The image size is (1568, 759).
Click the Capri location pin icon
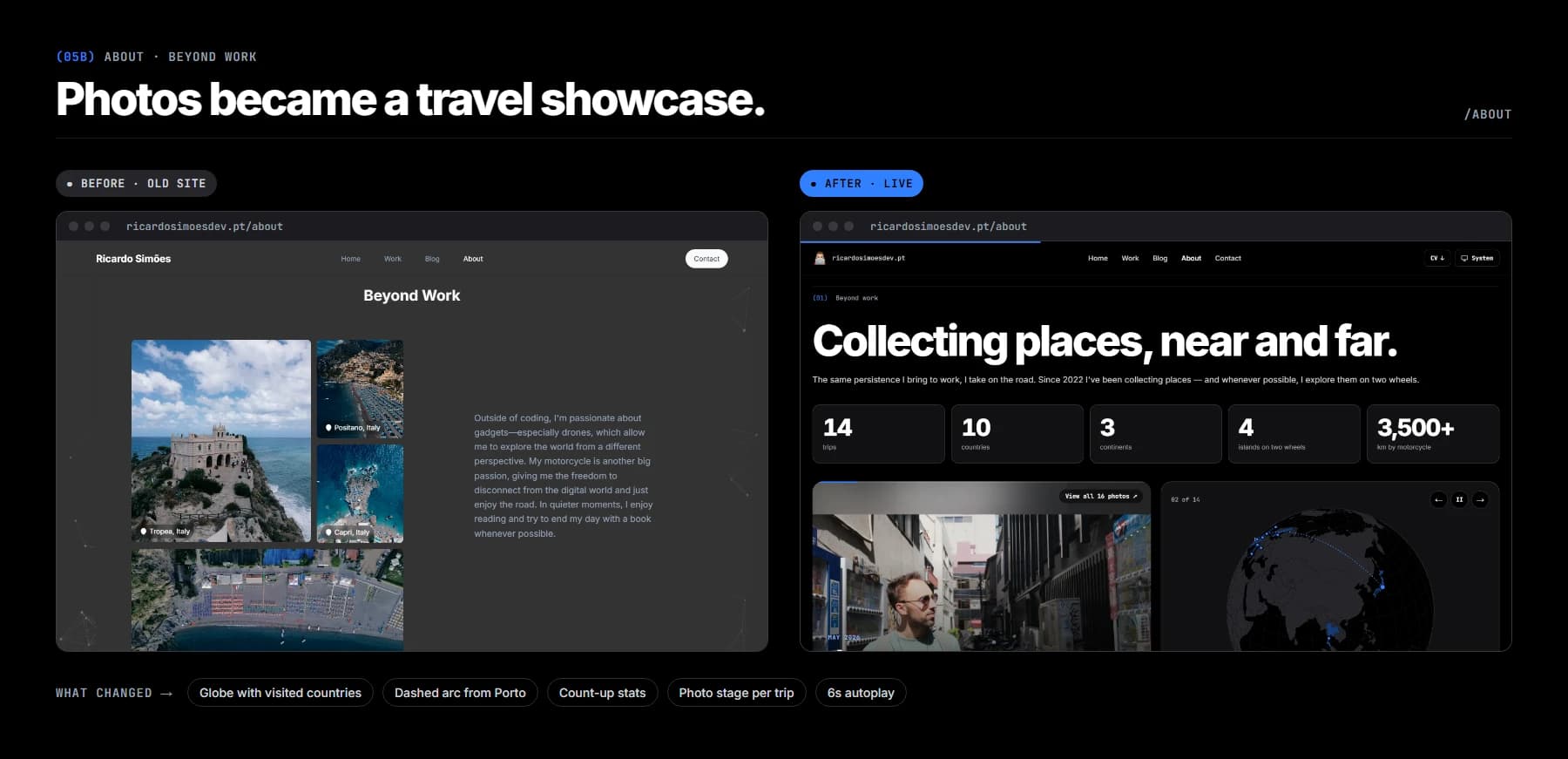[328, 532]
